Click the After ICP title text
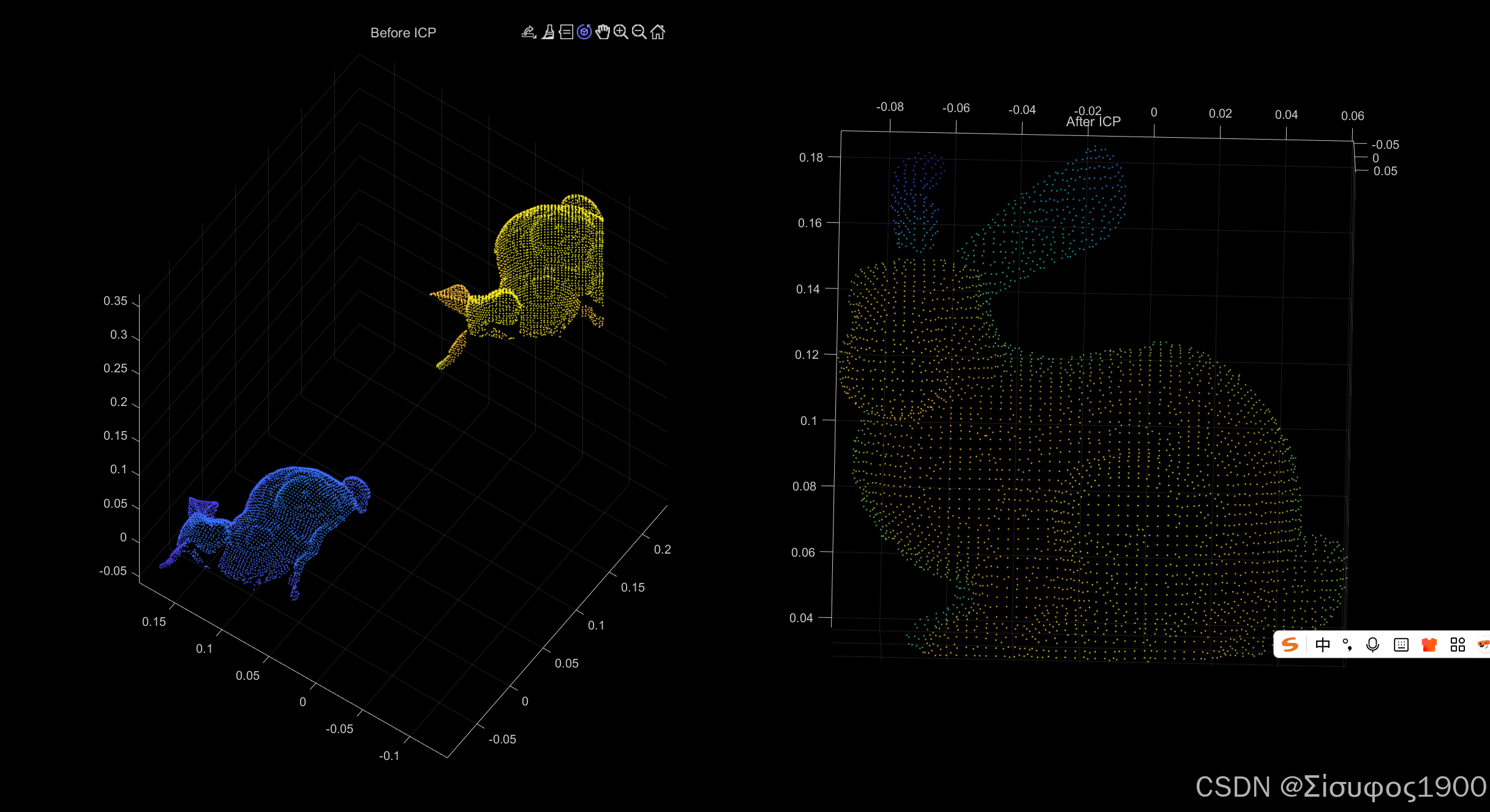 point(1093,122)
